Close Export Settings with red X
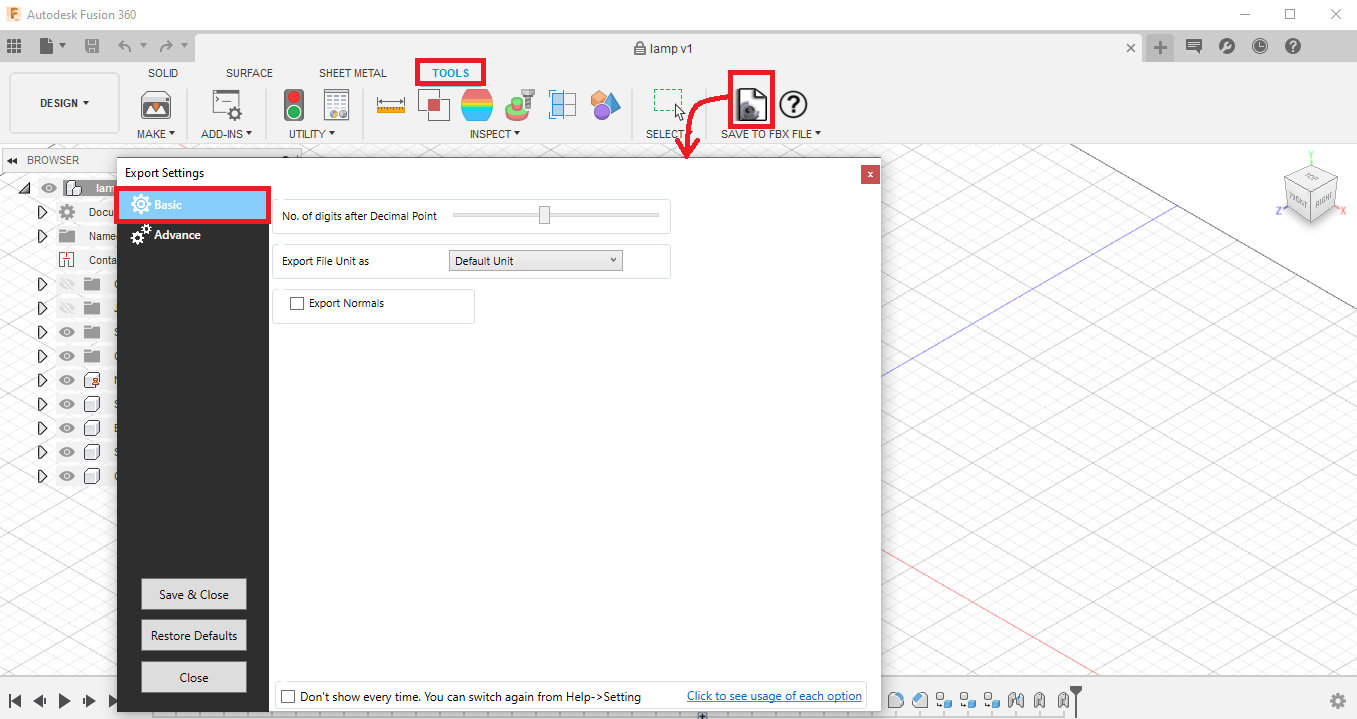Image resolution: width=1357 pixels, height=719 pixels. tap(870, 174)
